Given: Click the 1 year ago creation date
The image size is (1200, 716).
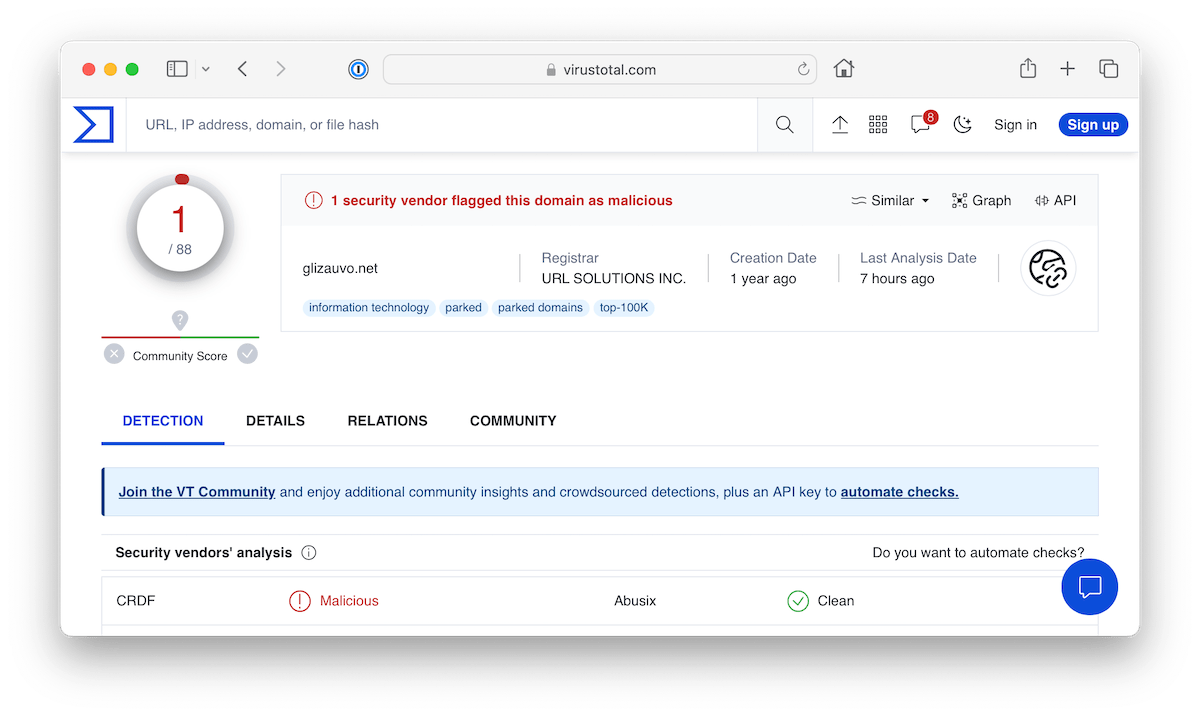Looking at the screenshot, I should coord(763,279).
